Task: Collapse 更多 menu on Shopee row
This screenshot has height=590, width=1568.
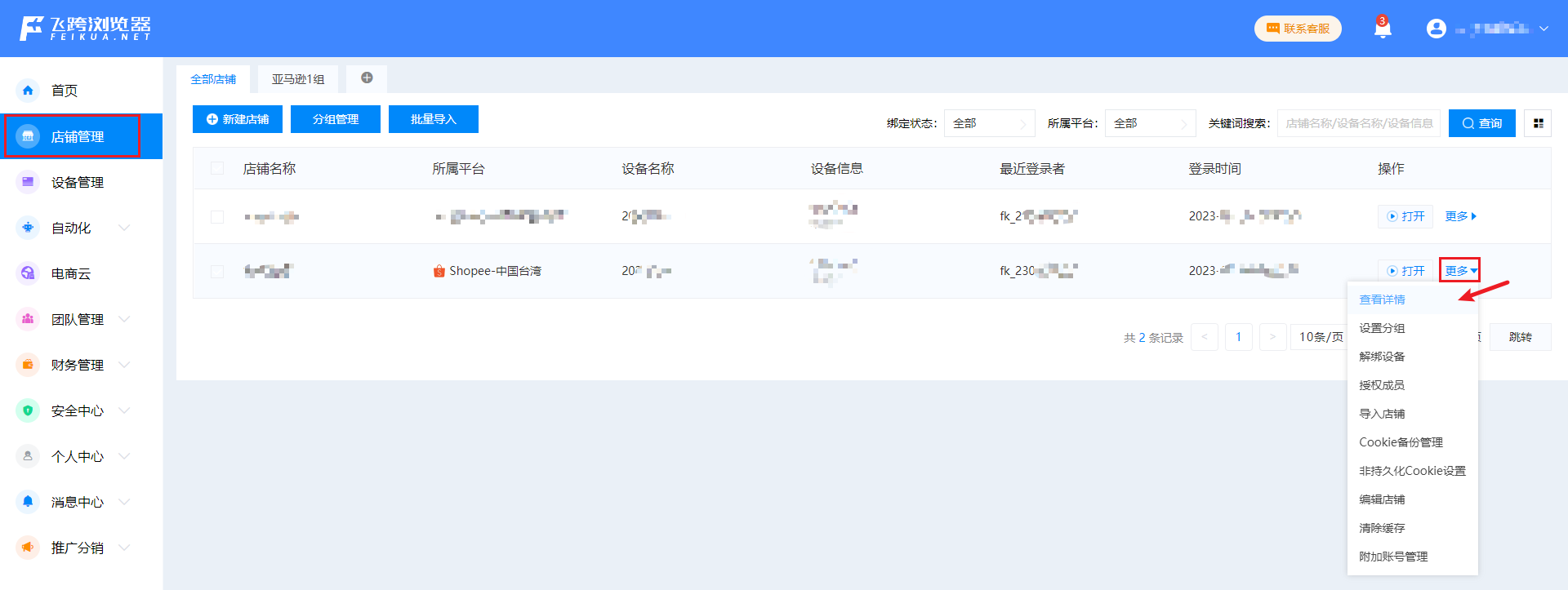Action: click(x=1460, y=270)
